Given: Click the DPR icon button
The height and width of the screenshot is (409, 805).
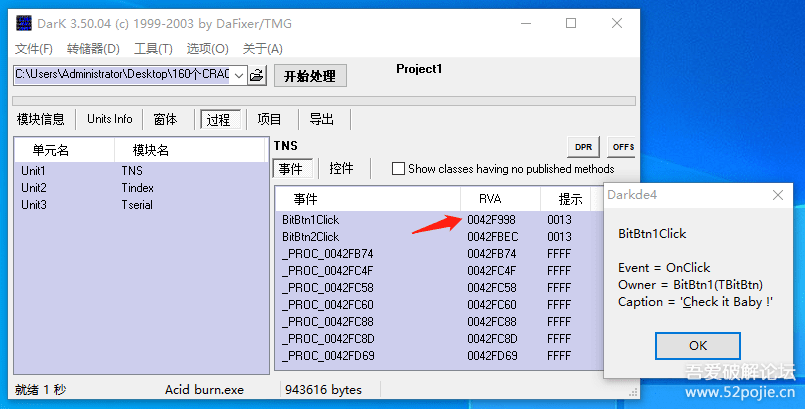Looking at the screenshot, I should pyautogui.click(x=582, y=147).
